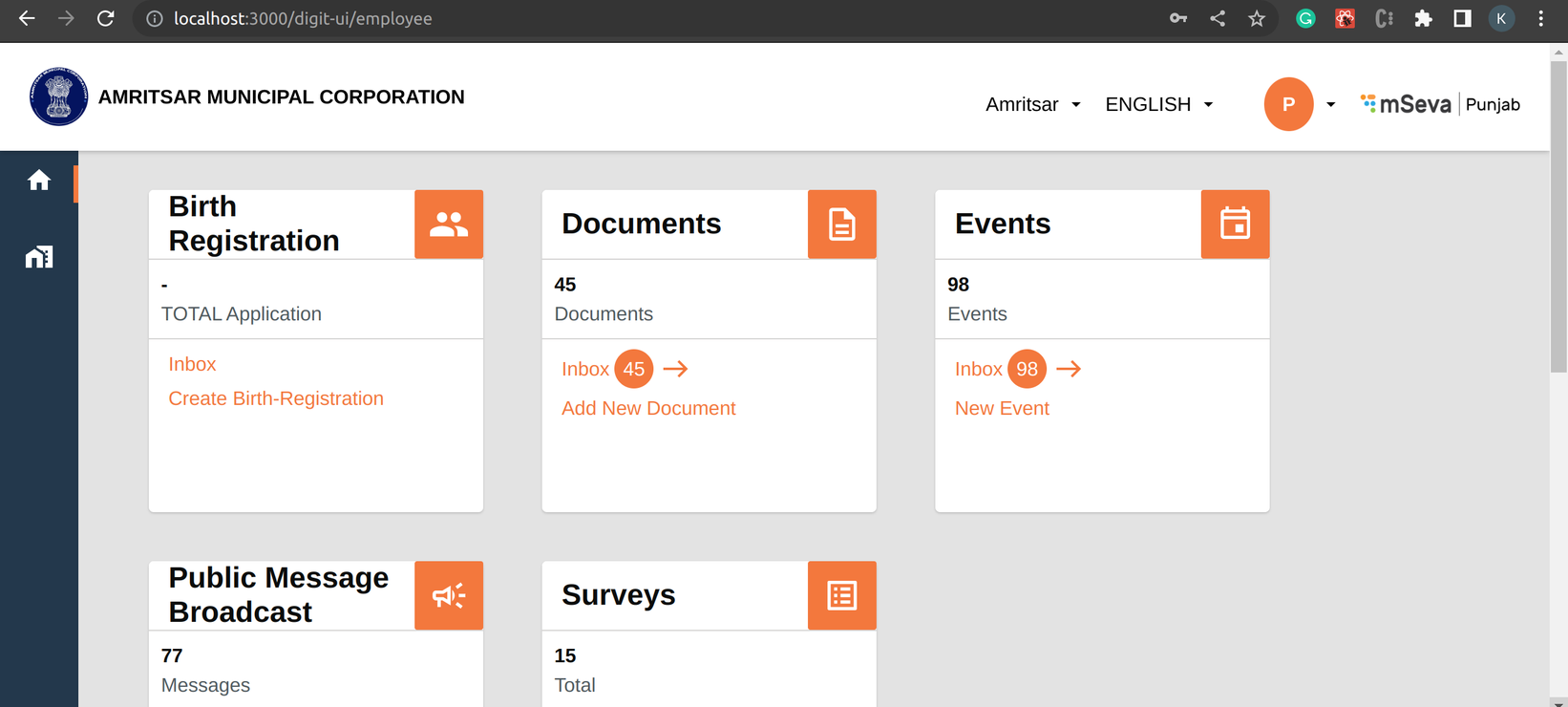Click the Home icon in sidebar
Screen dimensions: 1568x707
click(38, 181)
